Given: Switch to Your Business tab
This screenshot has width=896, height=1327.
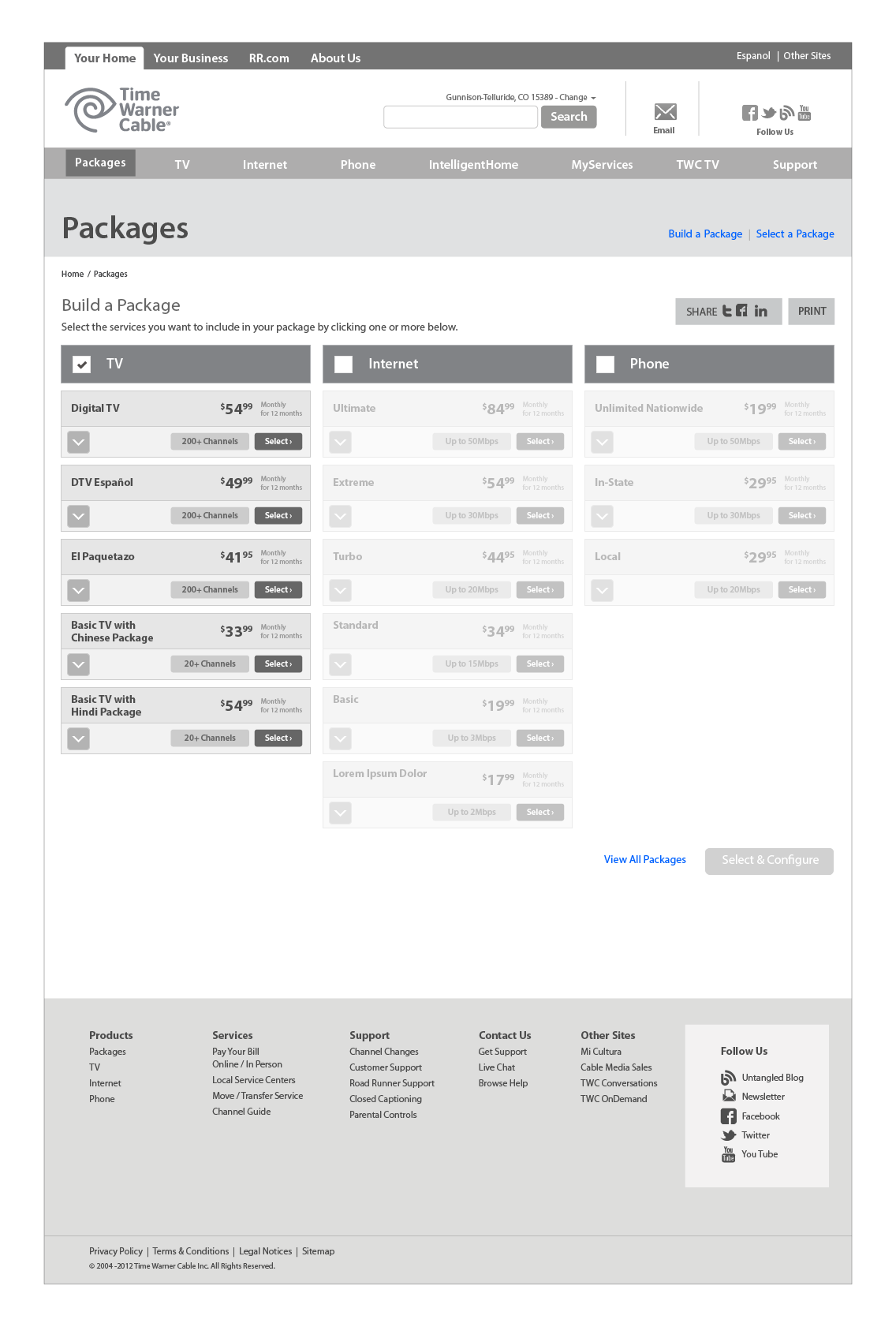Looking at the screenshot, I should pyautogui.click(x=191, y=58).
